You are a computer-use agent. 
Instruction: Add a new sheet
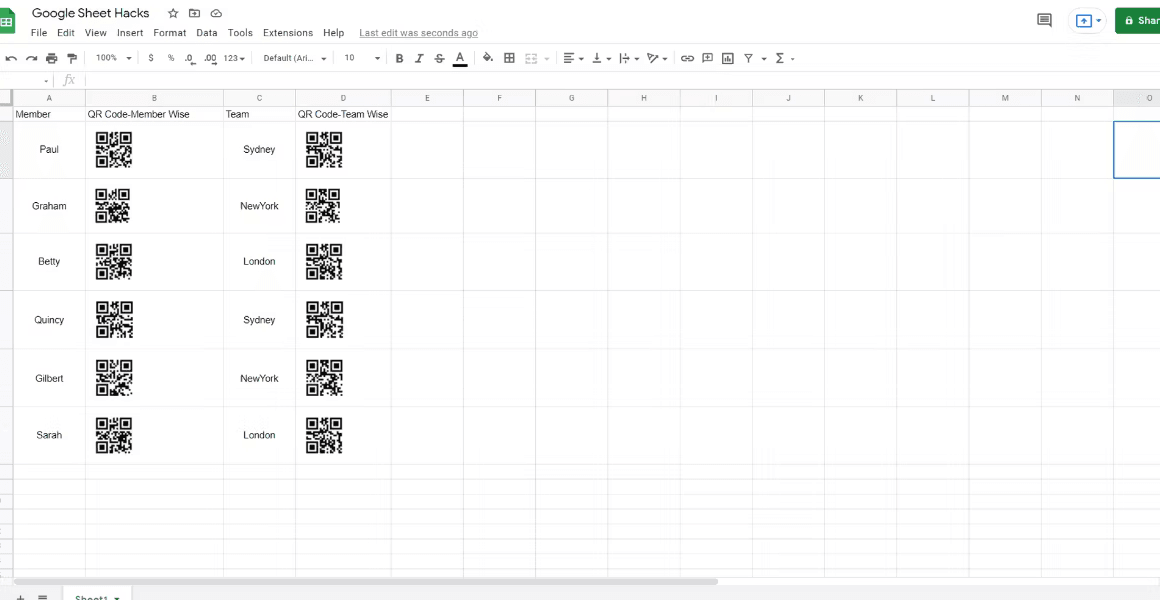tap(20, 597)
